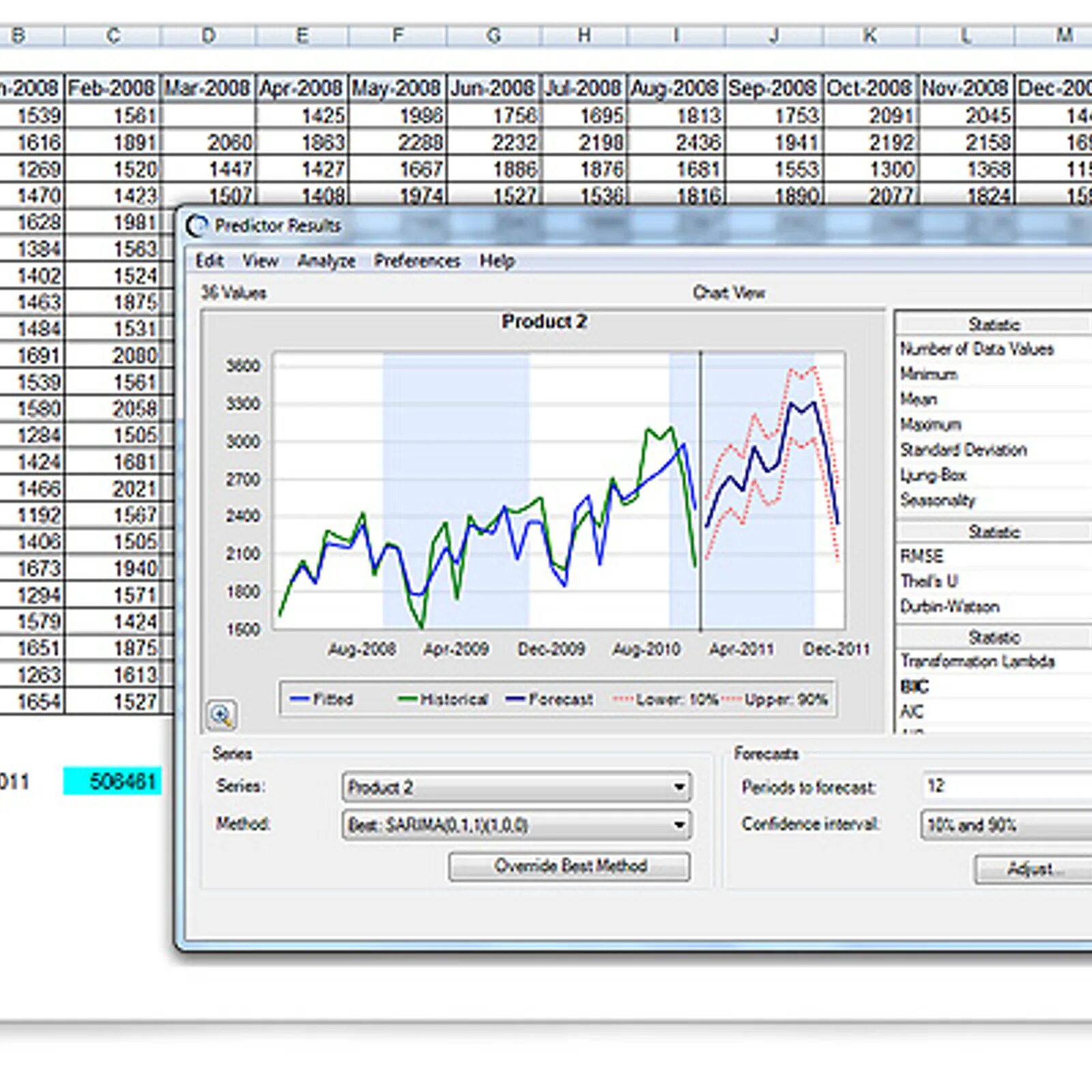Screen dimensions: 1092x1092
Task: Click the 36 Values label
Action: (x=233, y=293)
